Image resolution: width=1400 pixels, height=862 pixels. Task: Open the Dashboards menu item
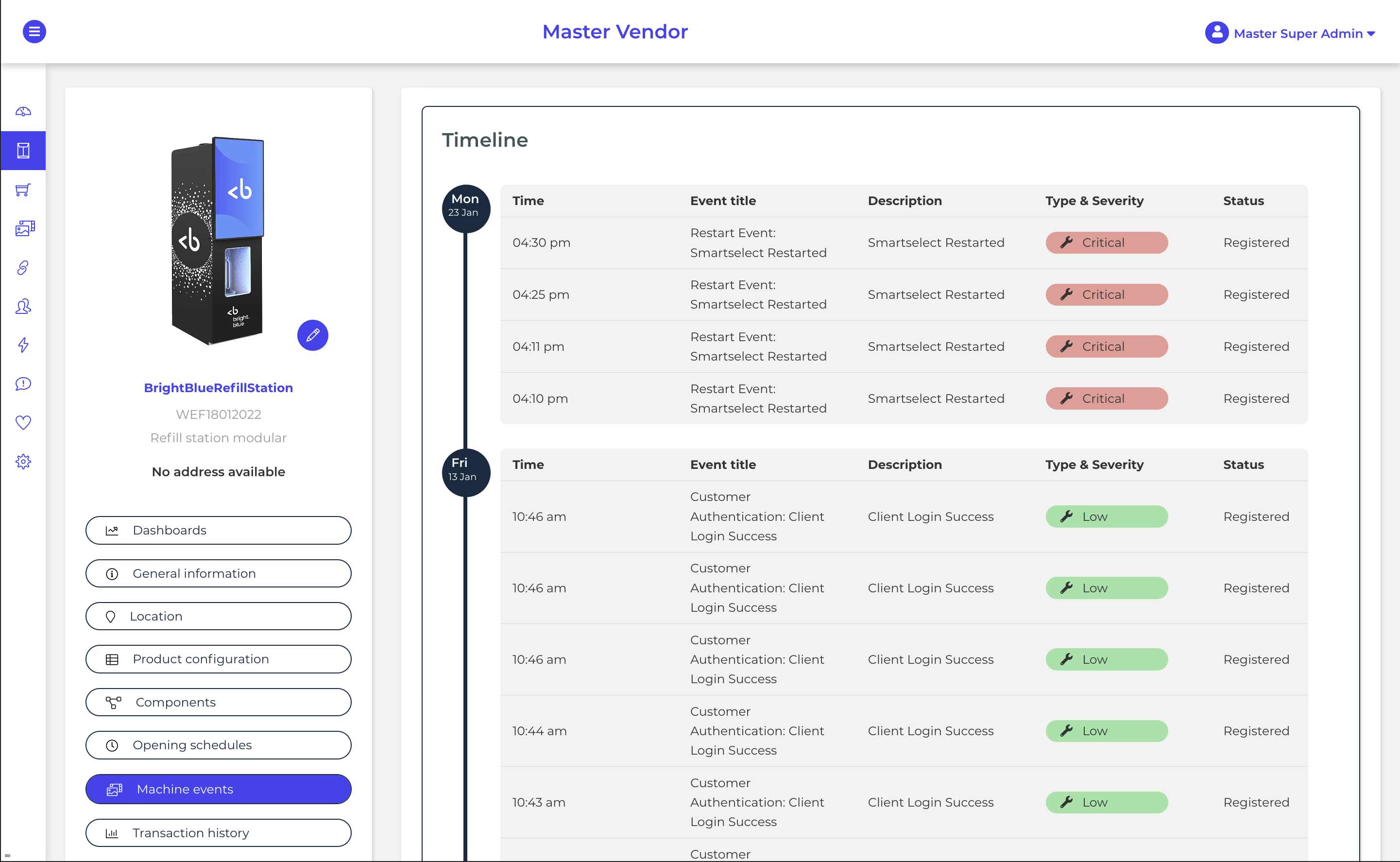coord(218,530)
